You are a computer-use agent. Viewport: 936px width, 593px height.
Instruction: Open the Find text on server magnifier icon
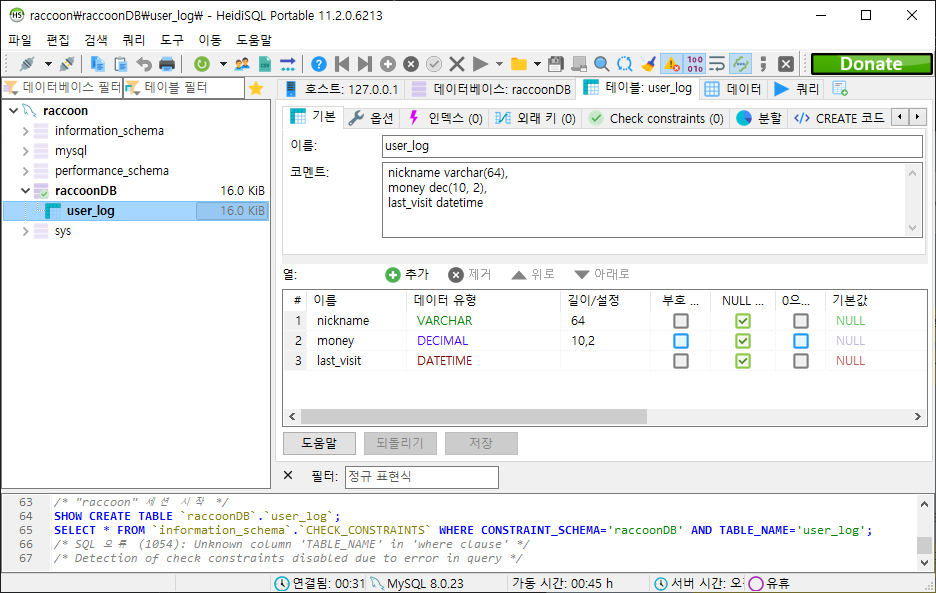click(x=602, y=63)
